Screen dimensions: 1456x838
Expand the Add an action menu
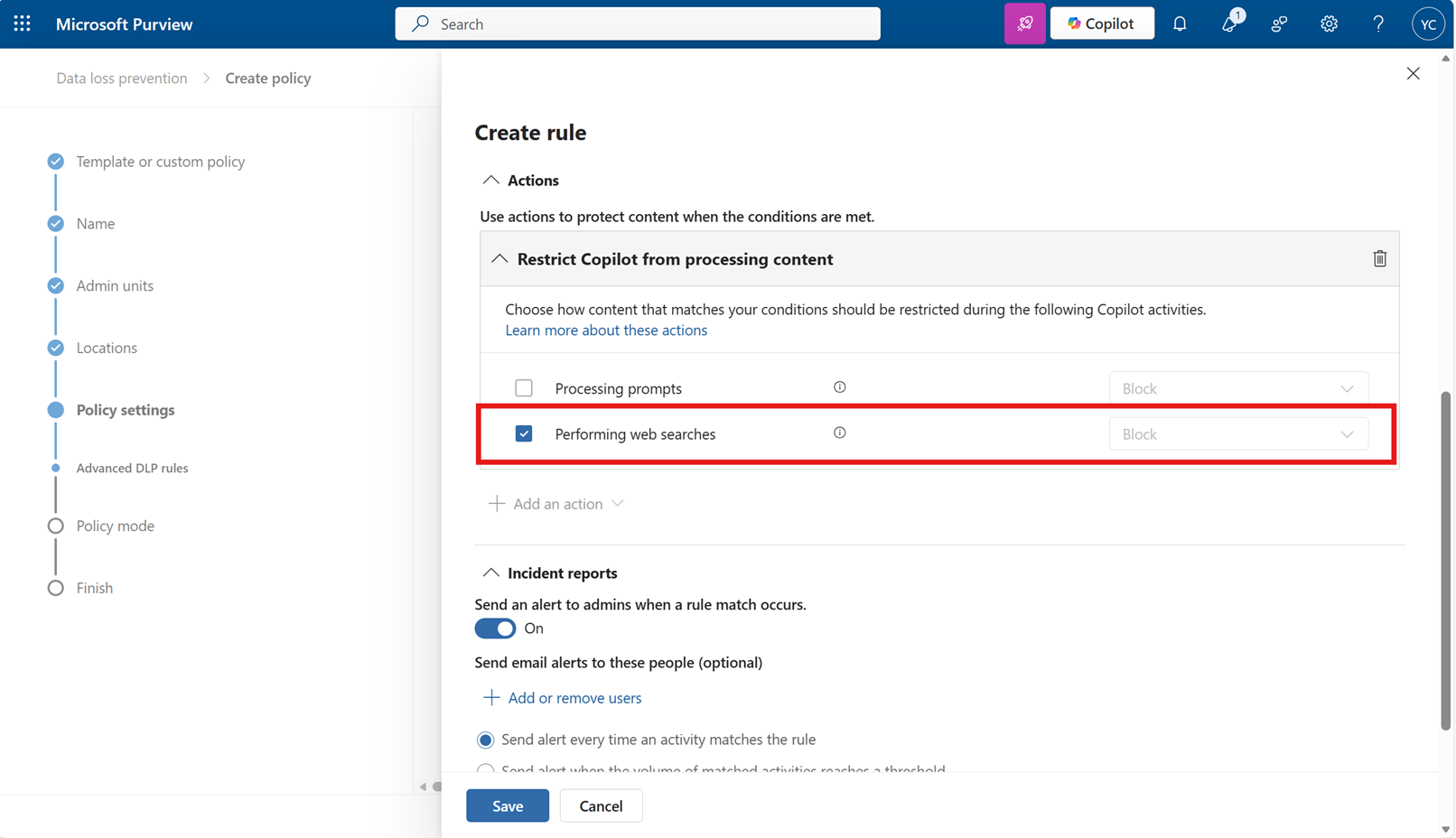tap(556, 503)
